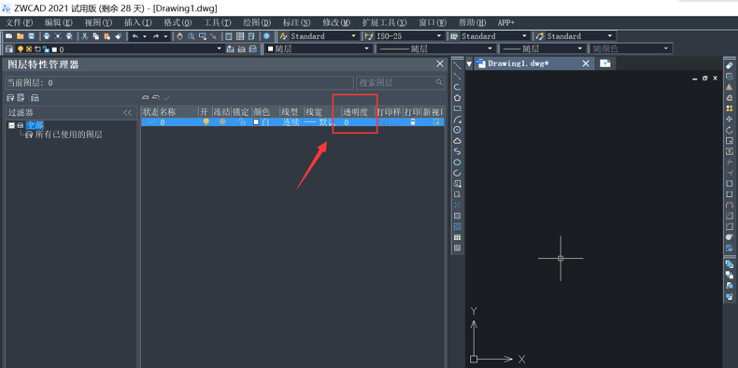Click the 搜索图层 search field

(400, 83)
